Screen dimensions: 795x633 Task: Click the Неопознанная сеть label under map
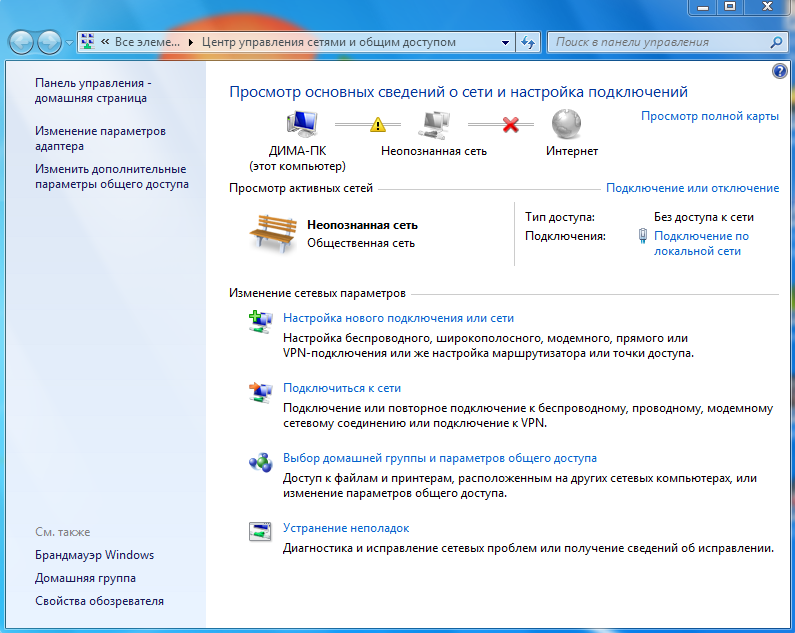point(433,151)
